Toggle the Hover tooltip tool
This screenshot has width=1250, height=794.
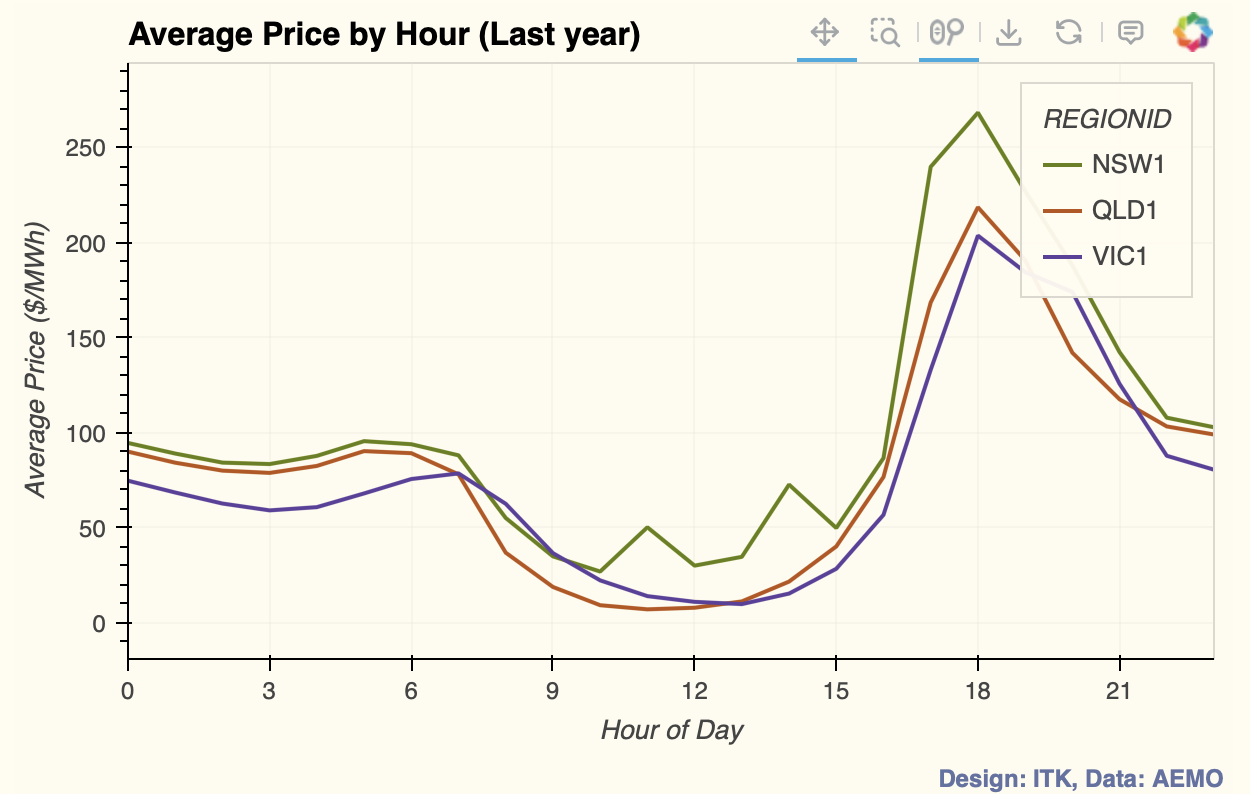pyautogui.click(x=1130, y=33)
